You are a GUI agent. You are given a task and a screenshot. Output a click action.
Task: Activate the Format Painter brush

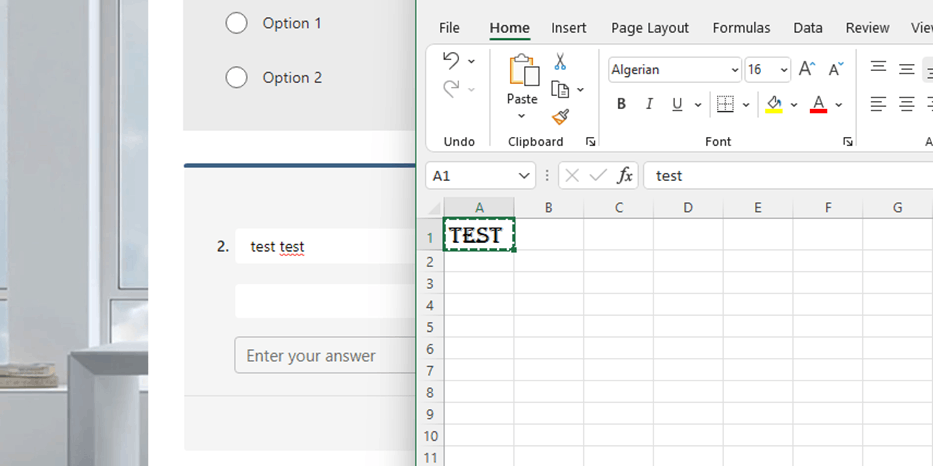point(560,117)
